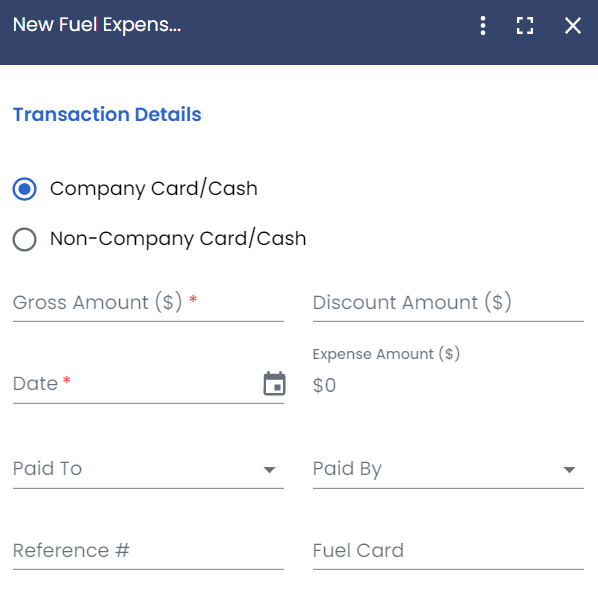Expand the Paid To dropdown arrow
This screenshot has height=593, width=598.
pyautogui.click(x=269, y=470)
